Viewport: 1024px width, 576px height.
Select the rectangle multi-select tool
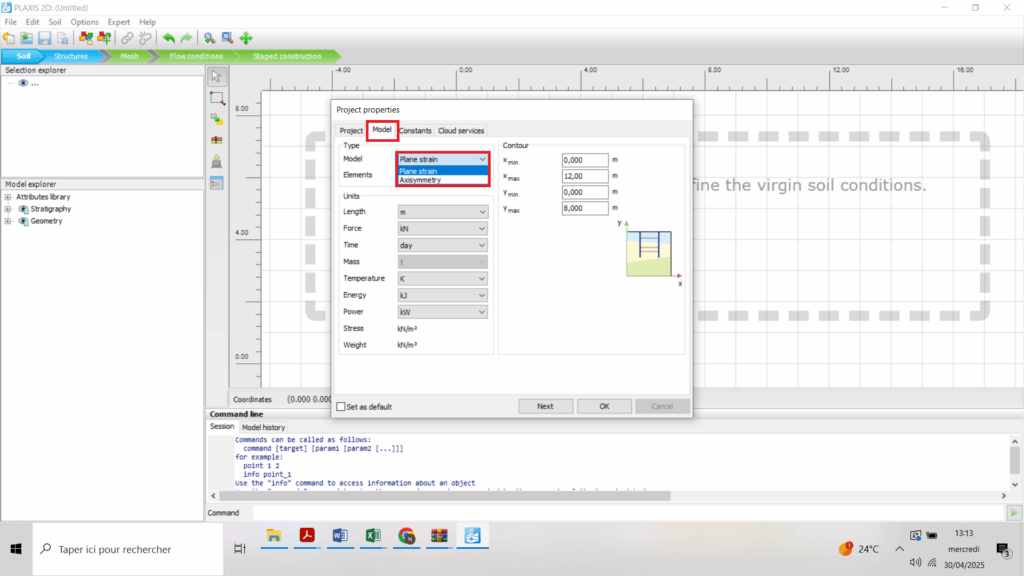(x=217, y=99)
